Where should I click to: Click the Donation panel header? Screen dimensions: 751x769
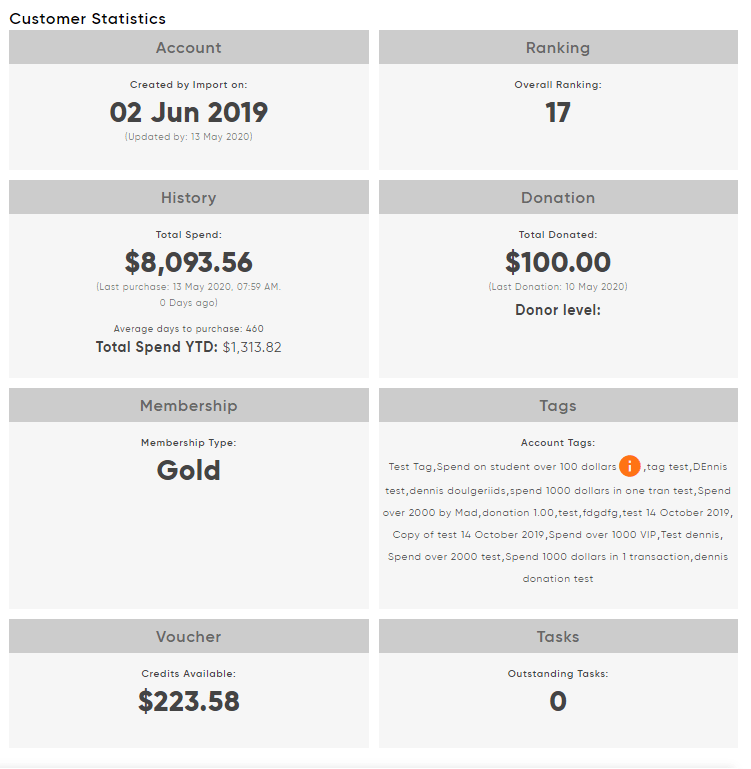coord(558,198)
